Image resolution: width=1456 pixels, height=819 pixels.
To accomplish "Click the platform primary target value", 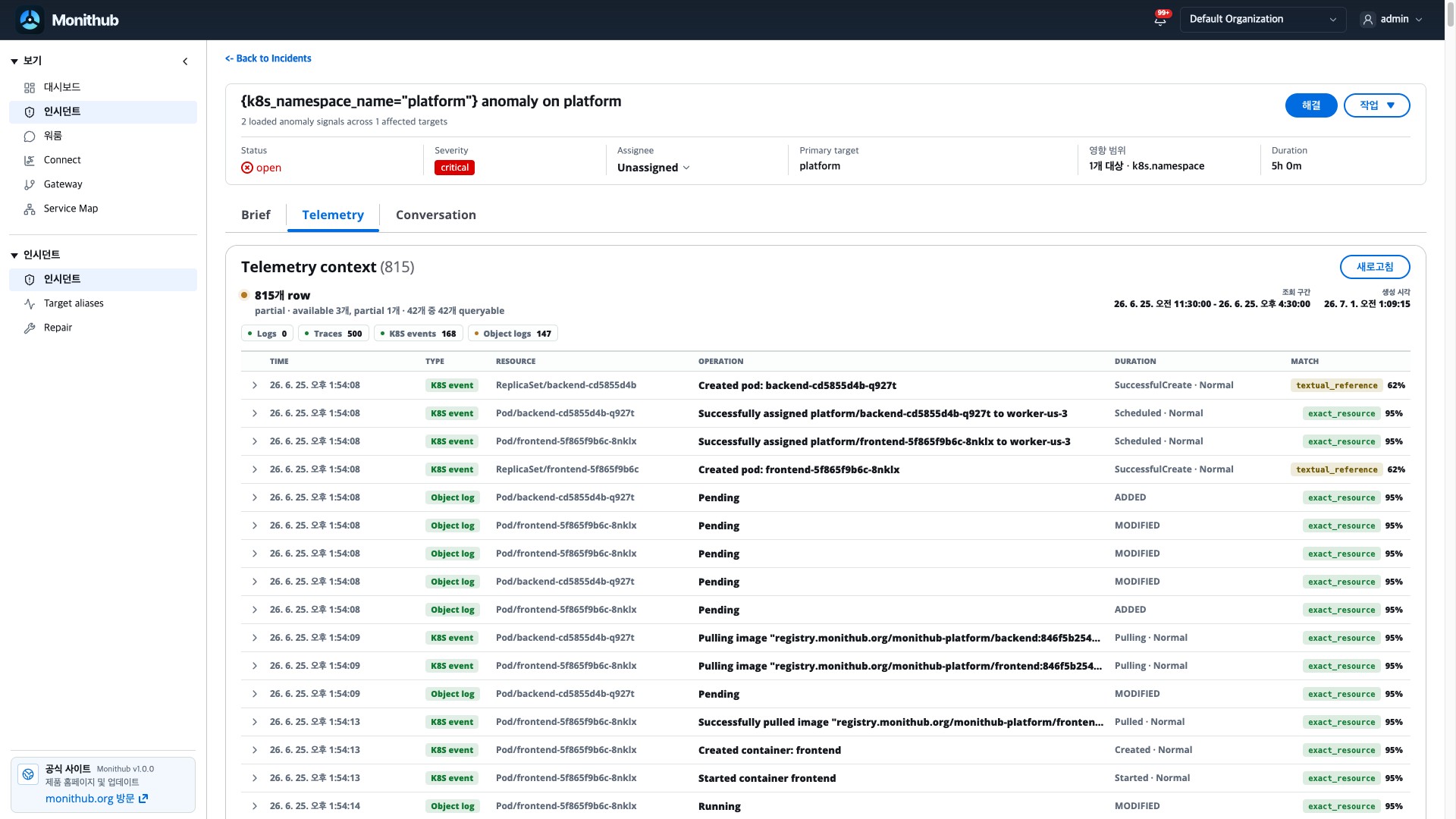I will (820, 166).
